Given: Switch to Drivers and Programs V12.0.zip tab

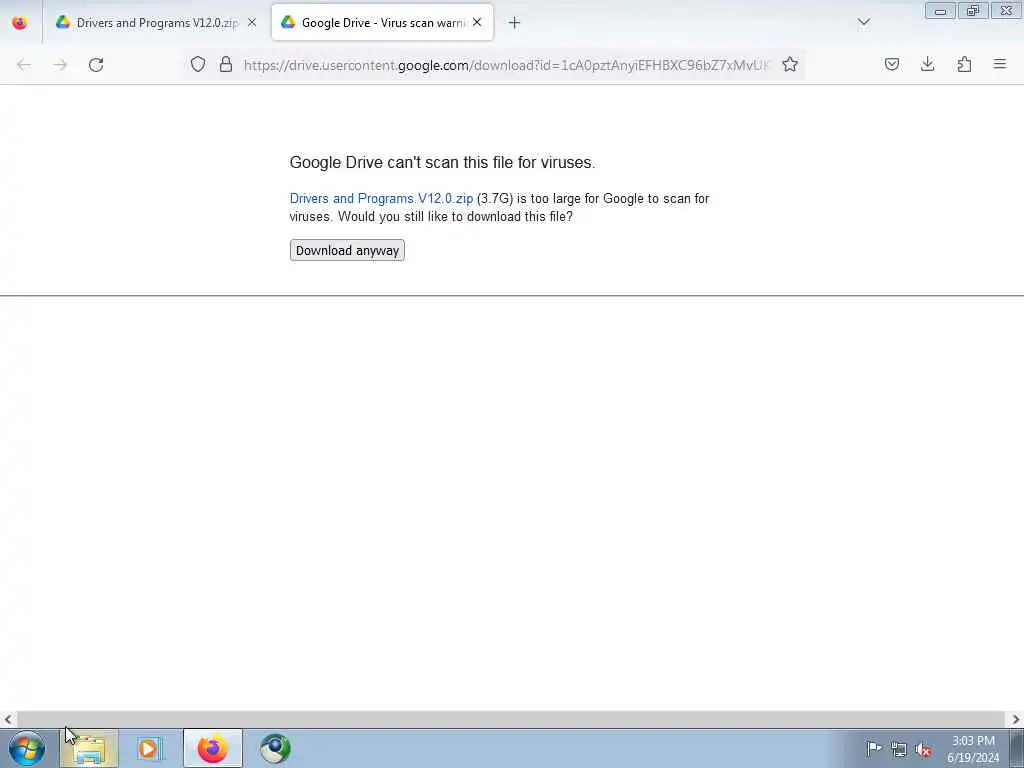Looking at the screenshot, I should pos(148,23).
